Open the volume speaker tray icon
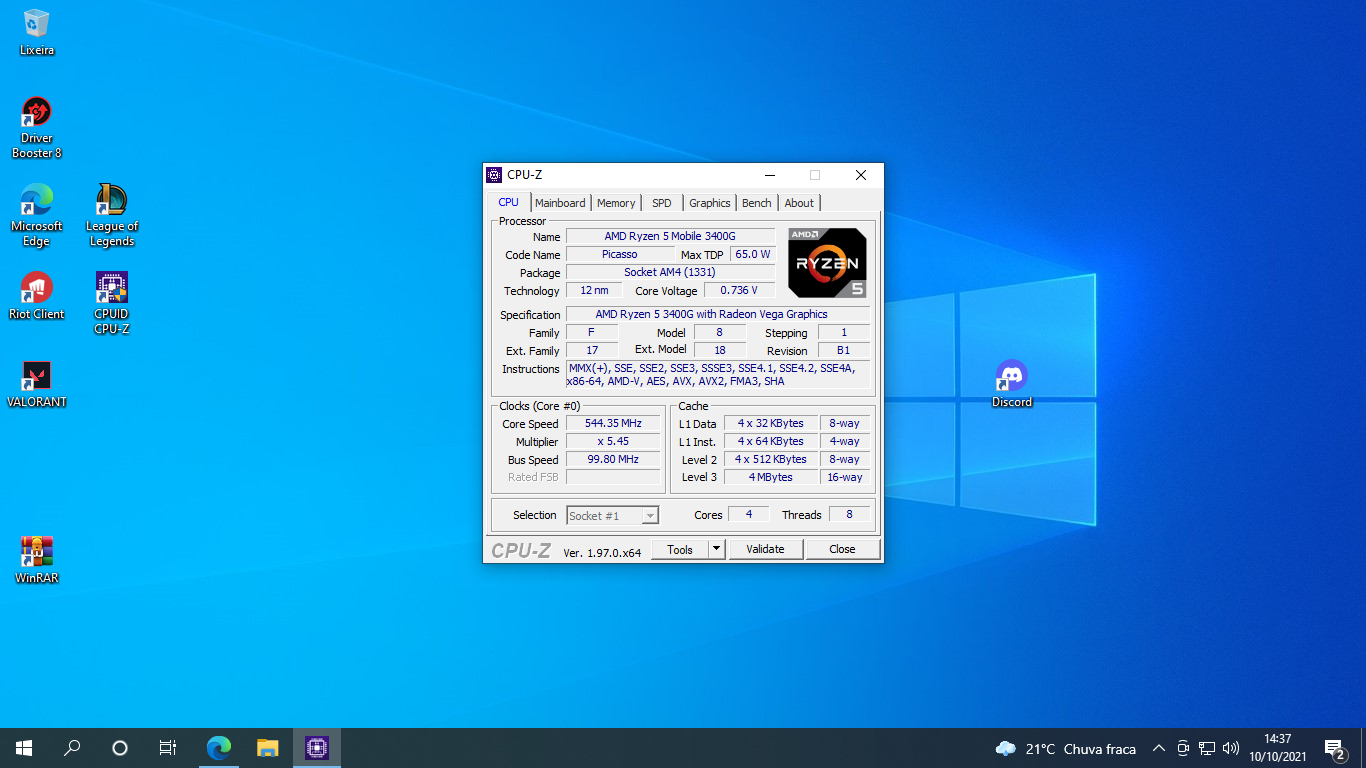 (1231, 748)
